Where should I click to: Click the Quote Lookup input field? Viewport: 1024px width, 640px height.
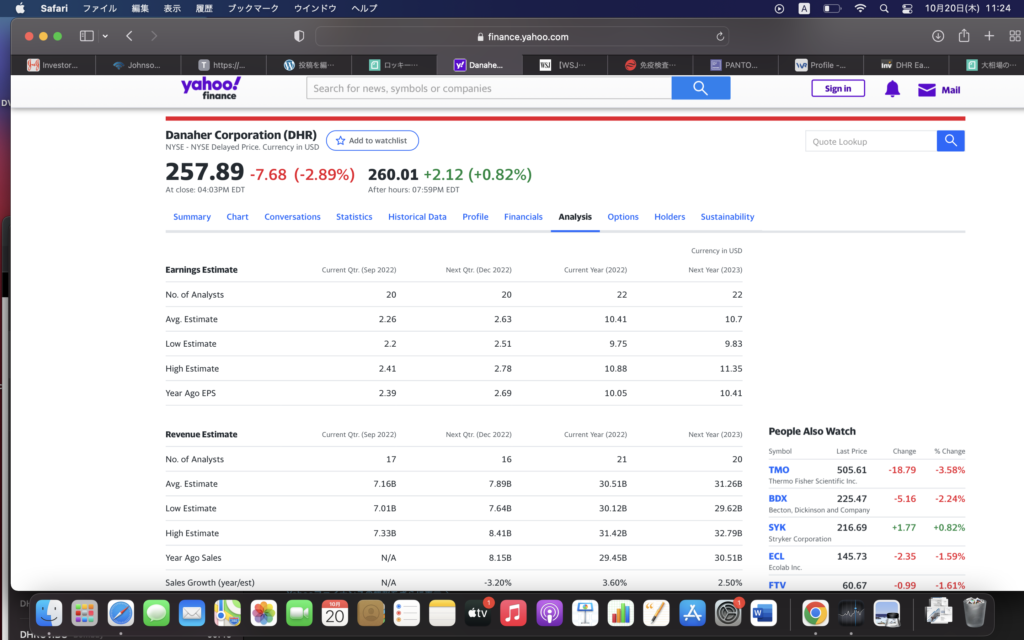coord(870,141)
